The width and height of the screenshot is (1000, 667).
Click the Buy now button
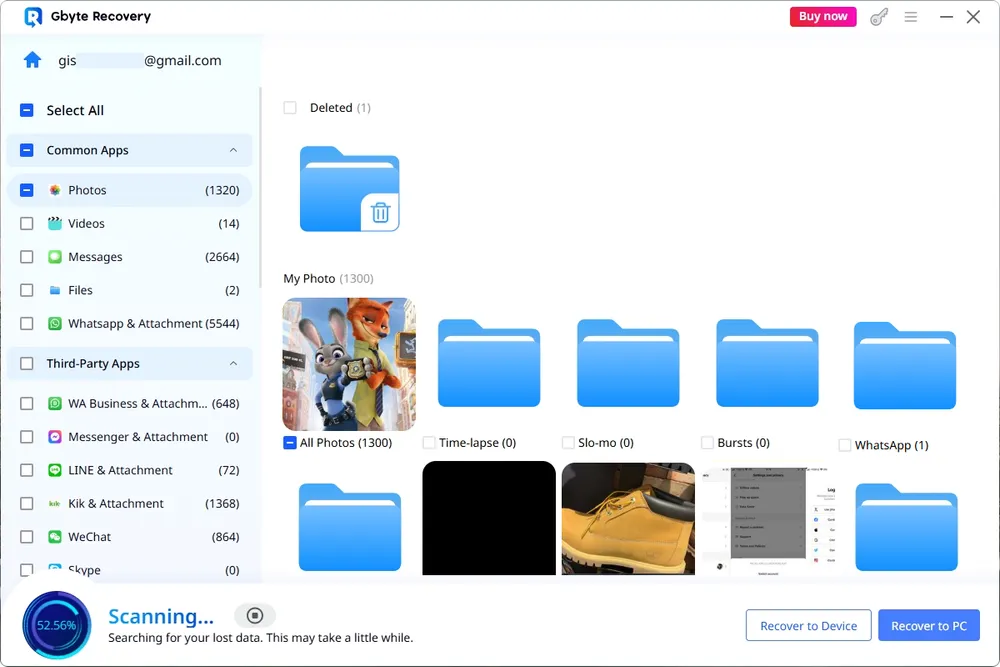[x=822, y=16]
